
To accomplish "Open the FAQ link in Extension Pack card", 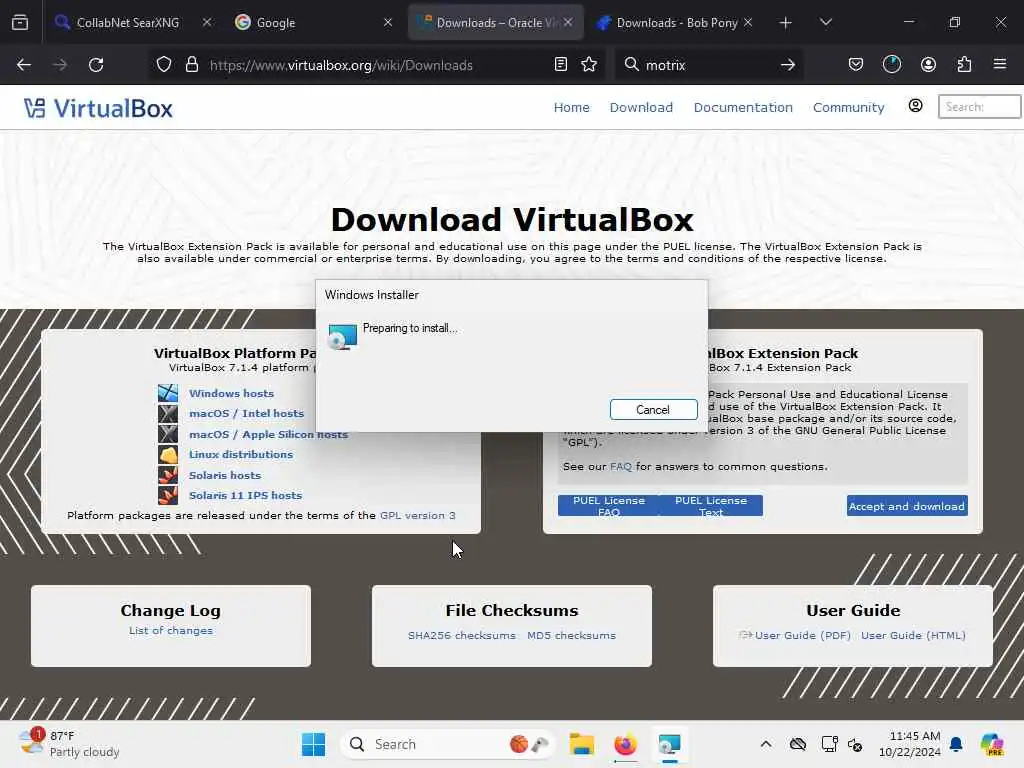I will click(620, 466).
